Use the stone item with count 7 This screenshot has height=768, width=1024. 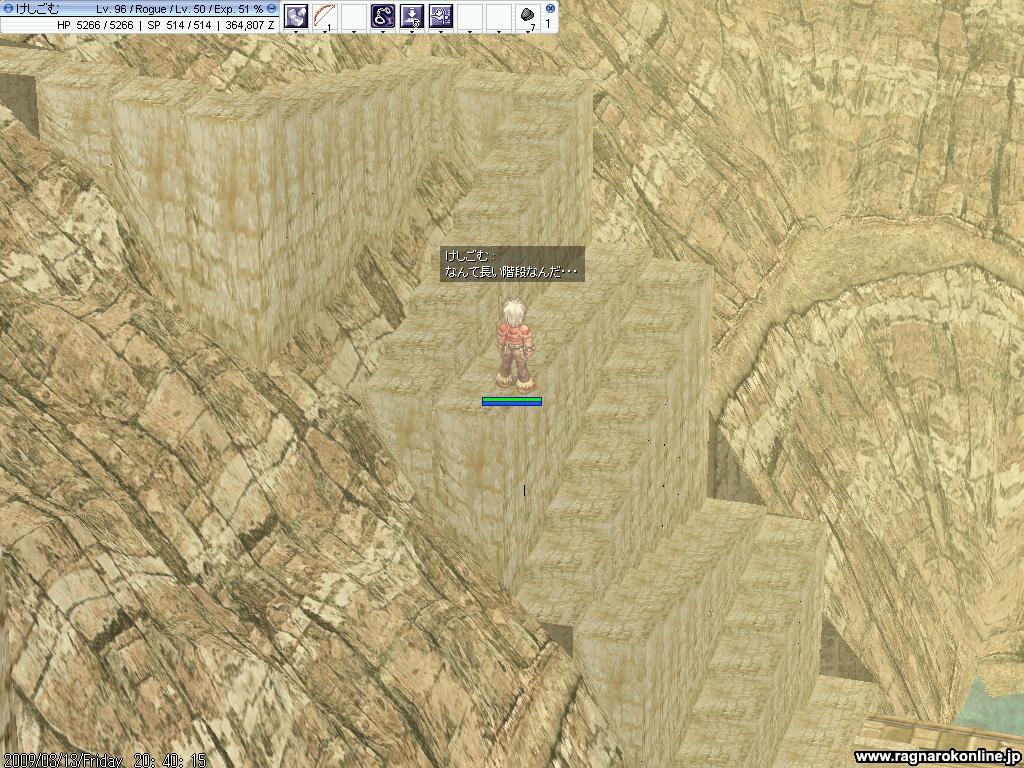528,15
